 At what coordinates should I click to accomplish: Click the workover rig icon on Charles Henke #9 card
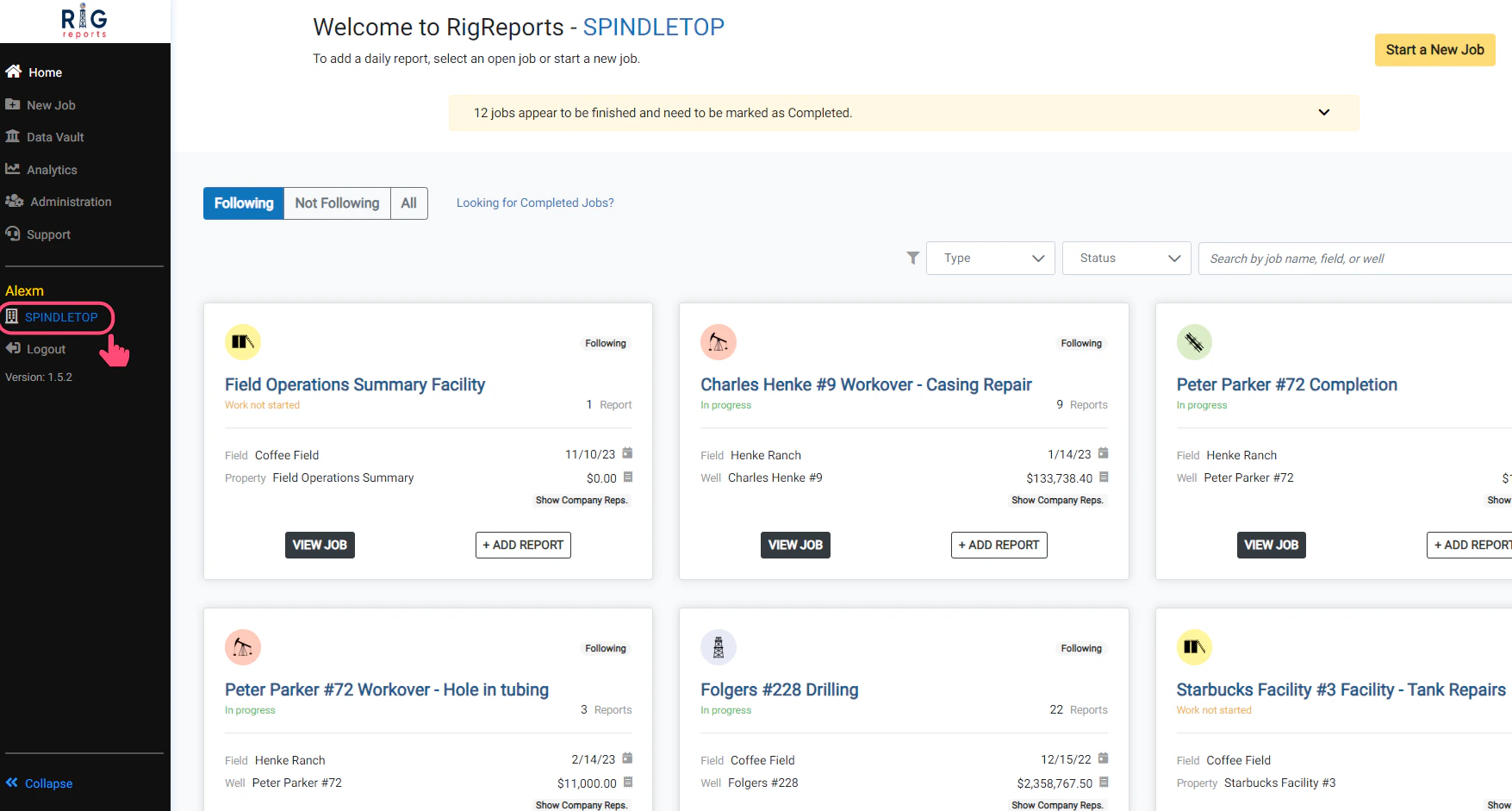click(718, 341)
